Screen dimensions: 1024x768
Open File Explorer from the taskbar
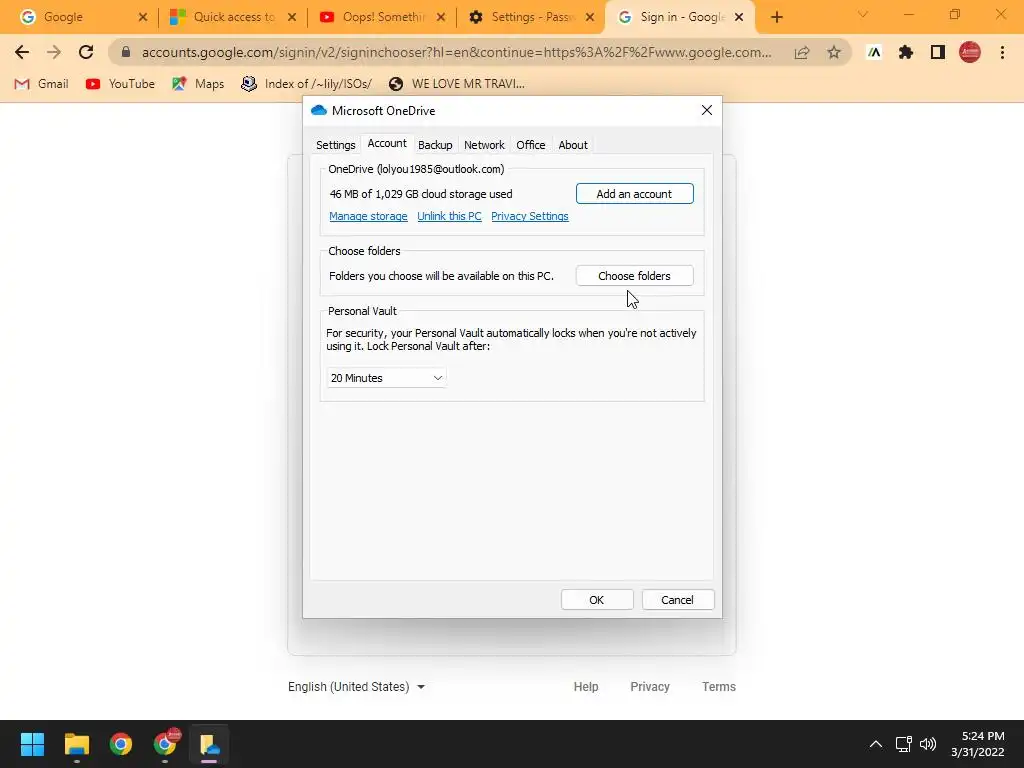click(x=76, y=744)
